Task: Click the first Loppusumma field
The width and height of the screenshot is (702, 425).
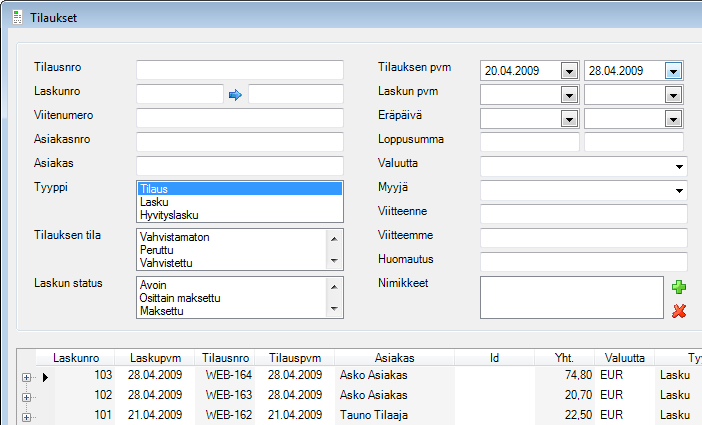Action: pyautogui.click(x=530, y=142)
